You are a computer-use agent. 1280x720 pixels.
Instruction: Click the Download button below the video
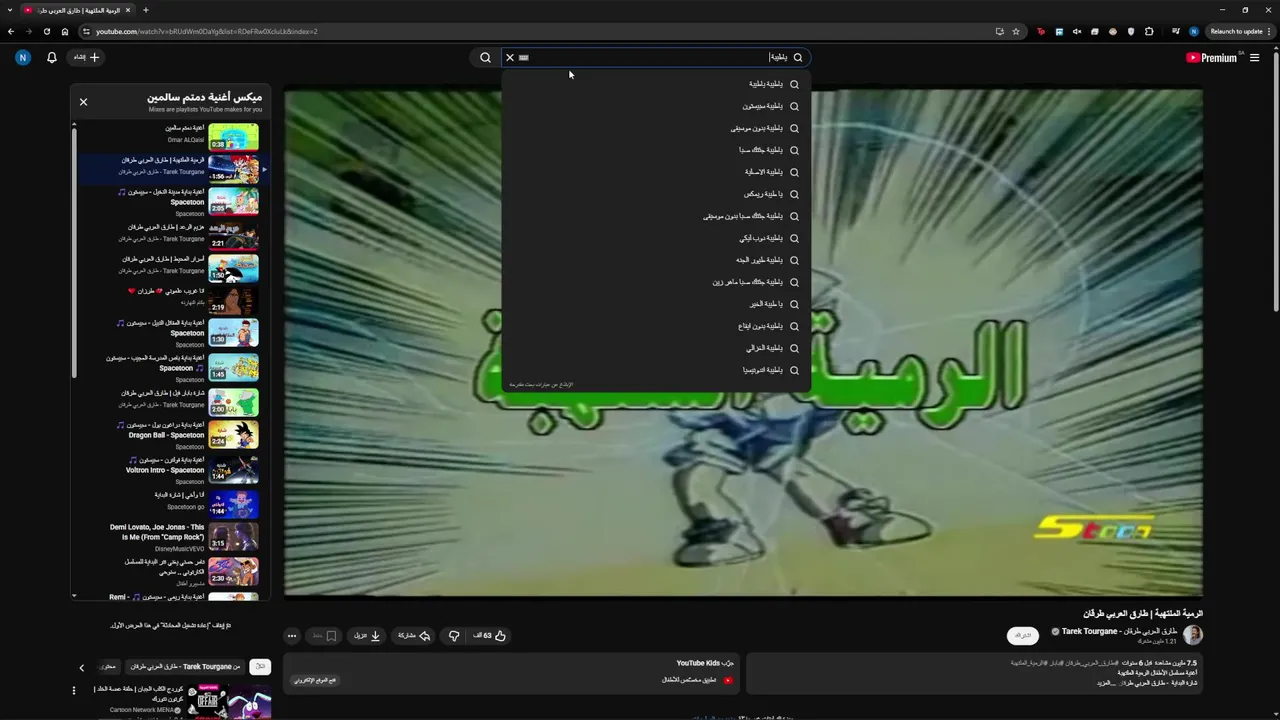368,635
